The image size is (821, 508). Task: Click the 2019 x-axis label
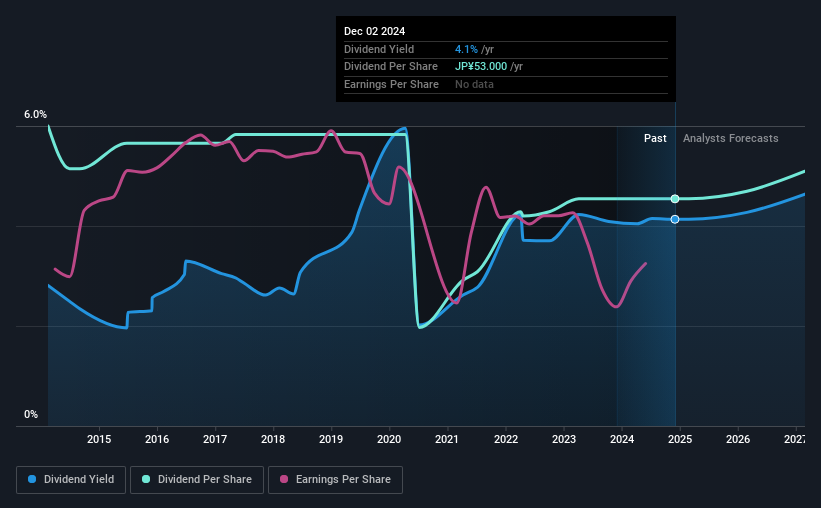(x=331, y=439)
